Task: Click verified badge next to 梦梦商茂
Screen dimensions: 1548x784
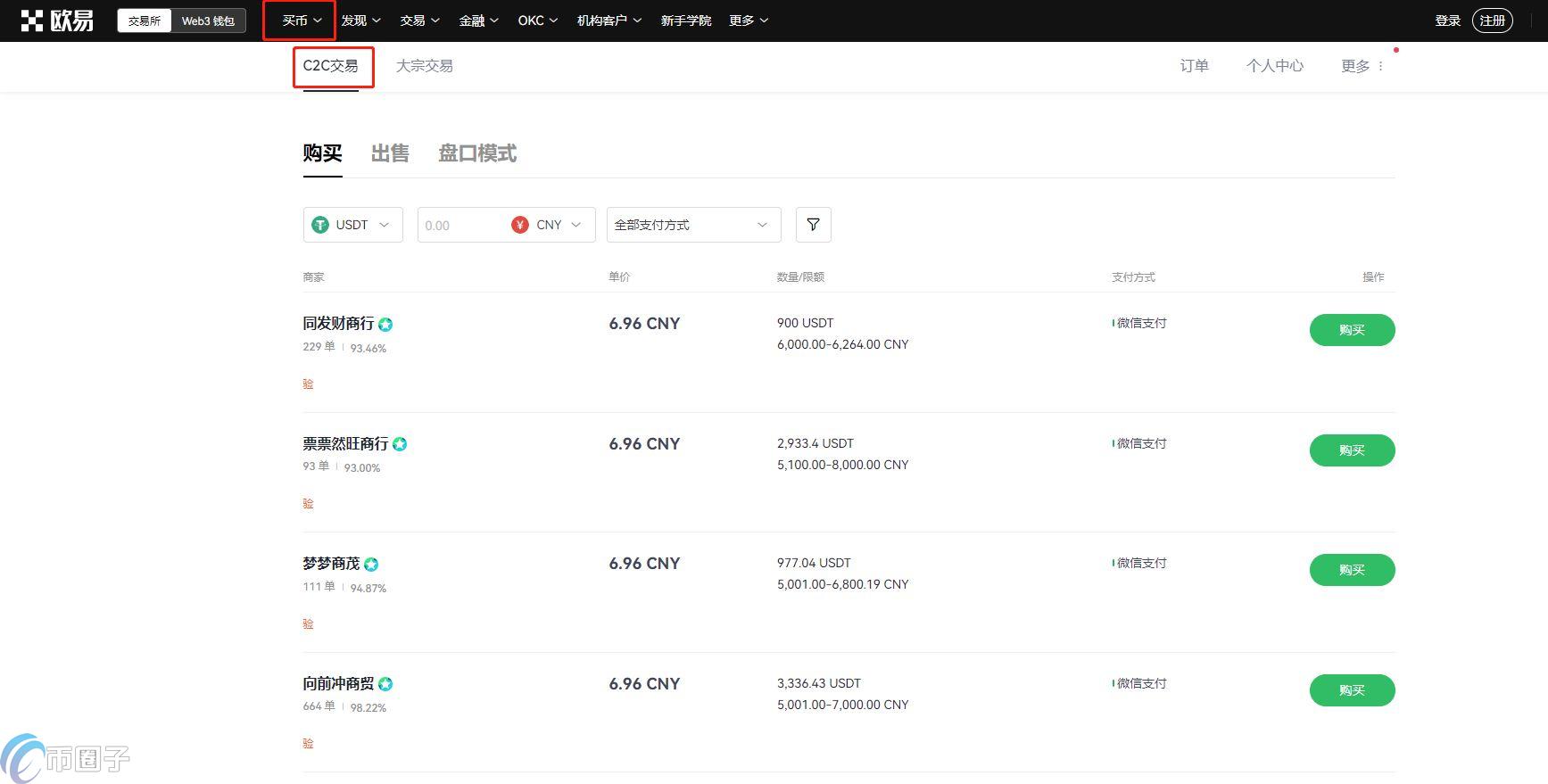Action: click(x=371, y=565)
